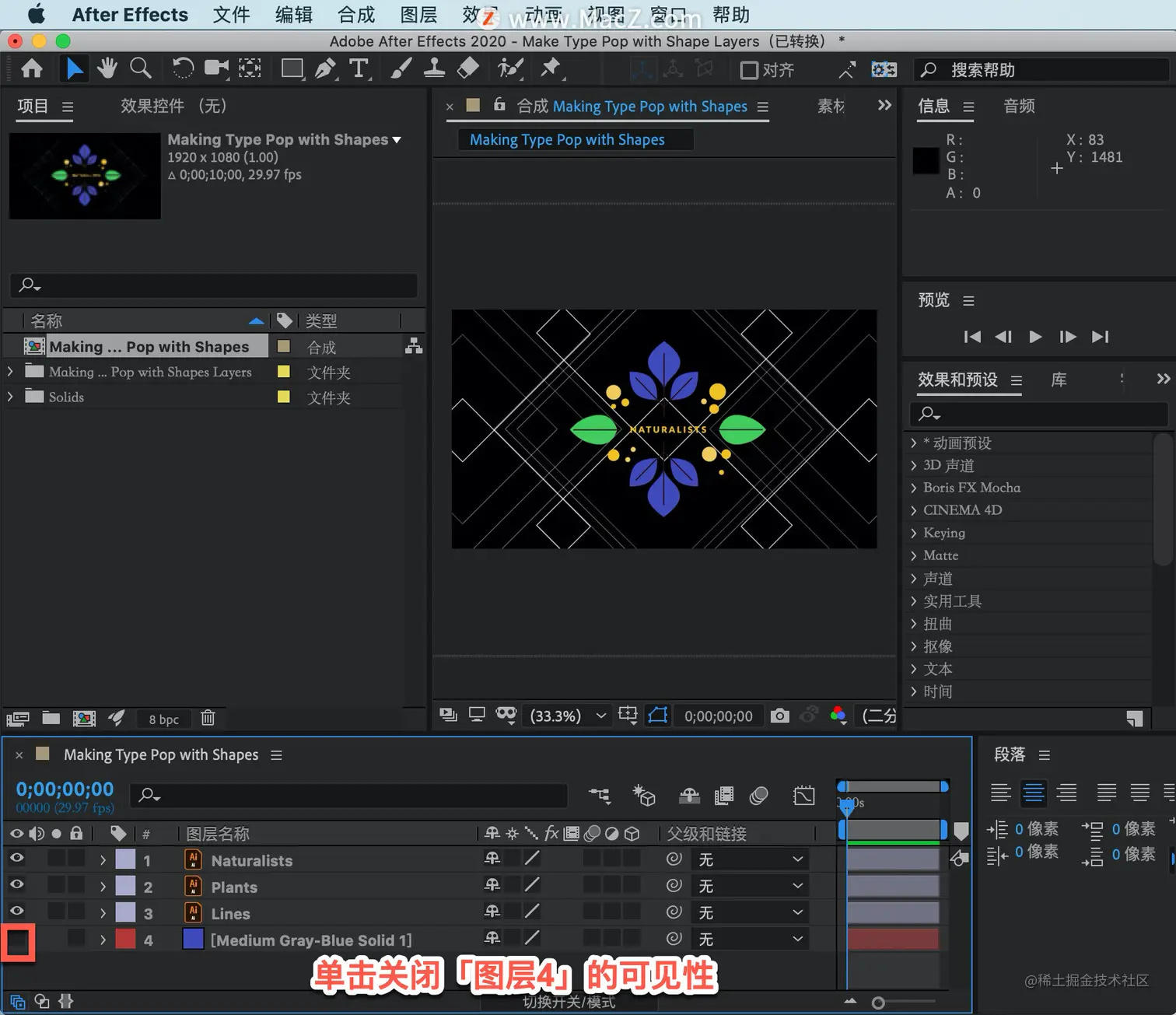Toggle visibility of the Medium Gray-Blue Solid layer
Screen dimensions: 1176x1015
pyautogui.click(x=17, y=943)
